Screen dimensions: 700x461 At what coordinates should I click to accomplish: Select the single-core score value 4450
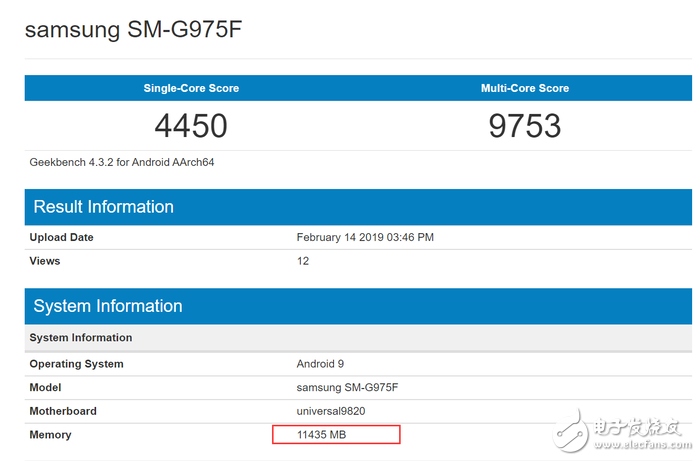click(x=191, y=126)
